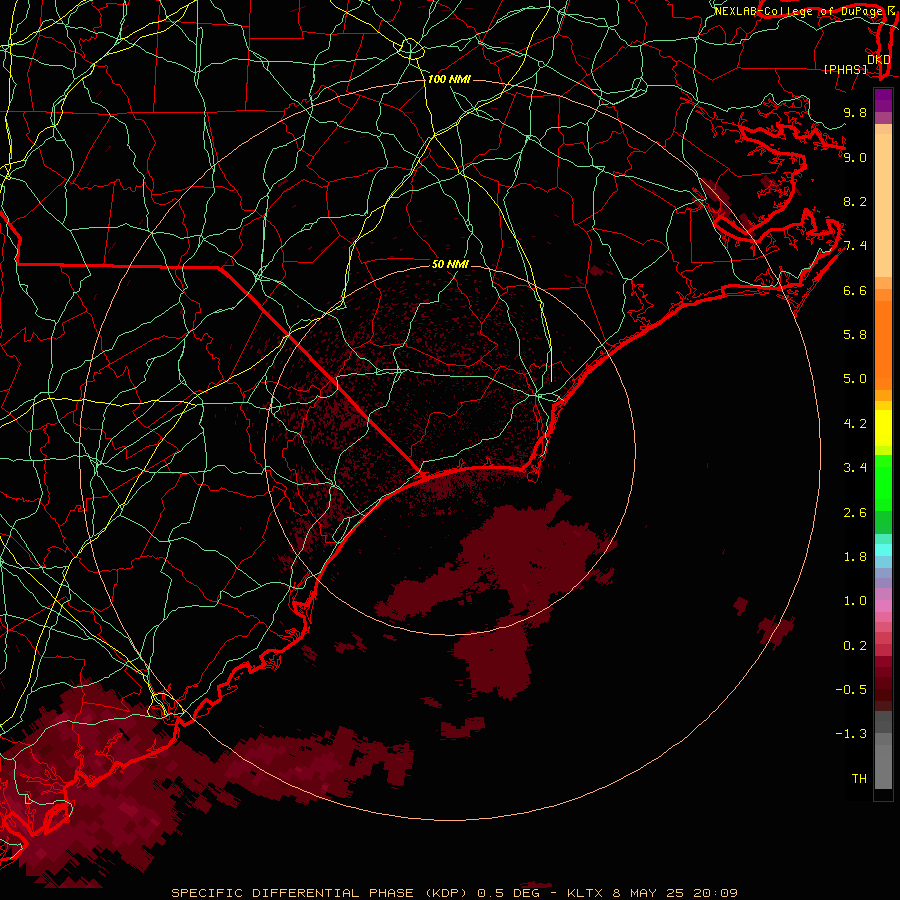This screenshot has height=900, width=900.
Task: Click the pink segment of color bar
Action: click(883, 606)
